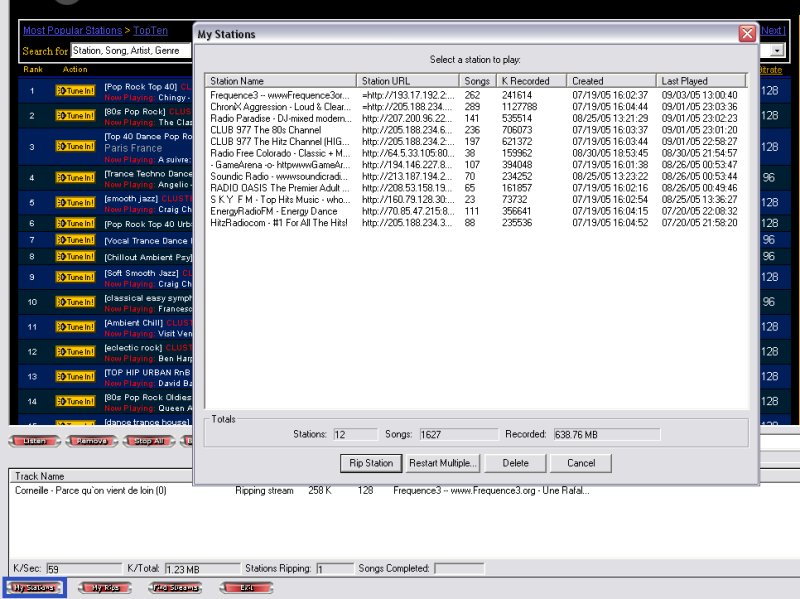Click Tune In icon for rank 14 station
Image resolution: width=800 pixels, height=599 pixels.
[x=76, y=402]
